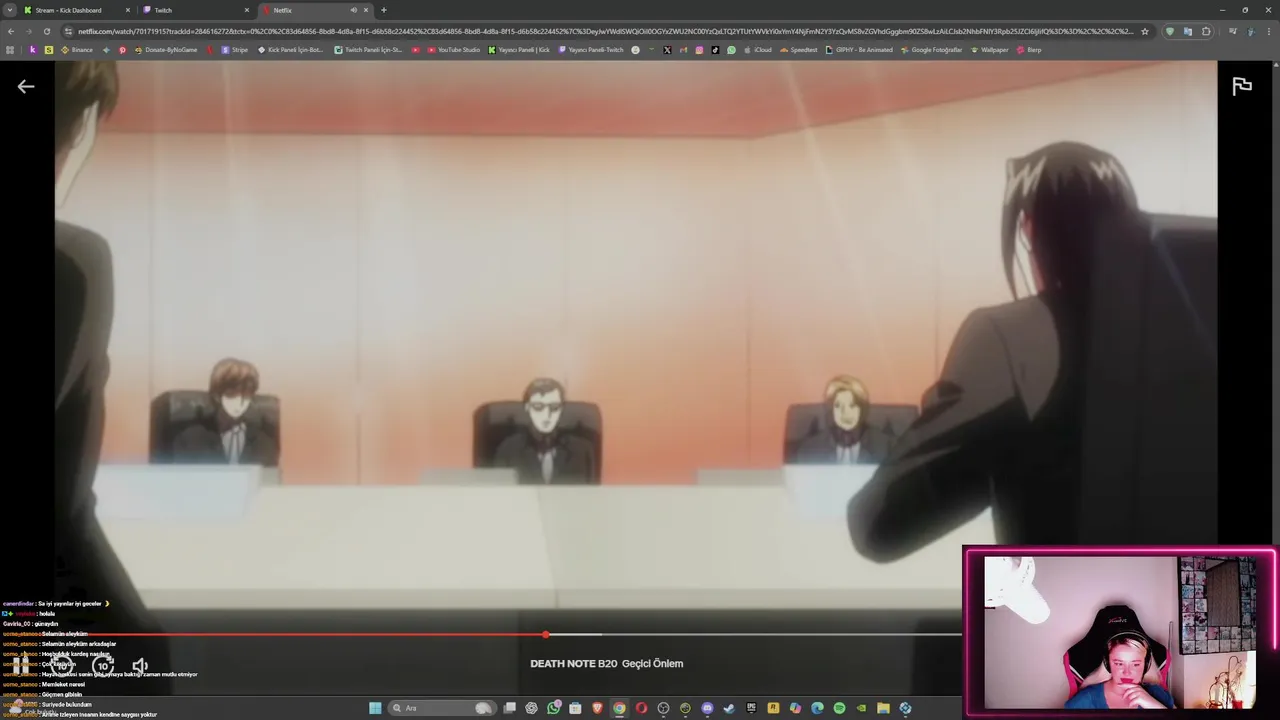Open the Binance bookmark
Image resolution: width=1280 pixels, height=720 pixels.
77,50
